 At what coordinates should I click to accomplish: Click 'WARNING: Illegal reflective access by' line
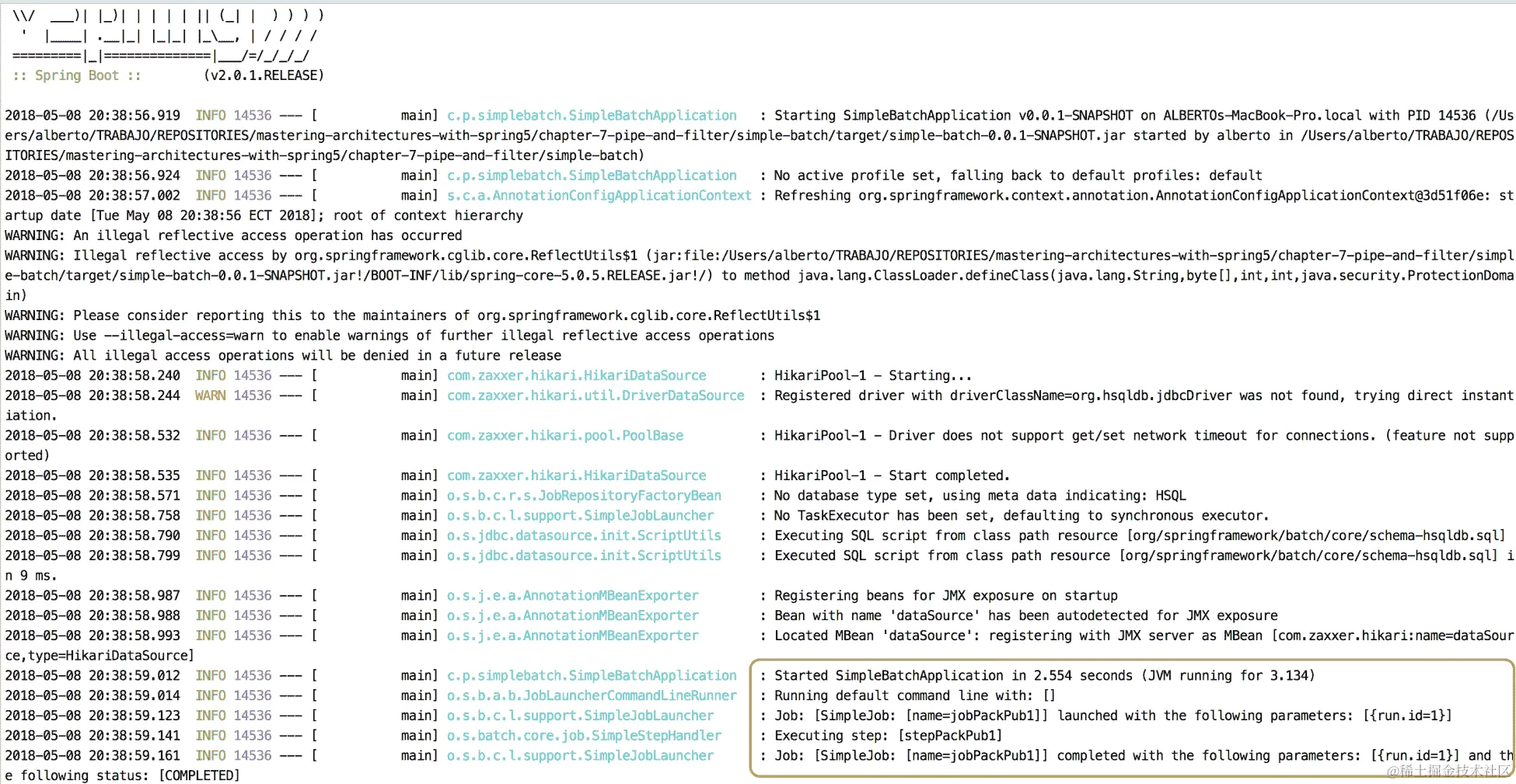[759, 256]
